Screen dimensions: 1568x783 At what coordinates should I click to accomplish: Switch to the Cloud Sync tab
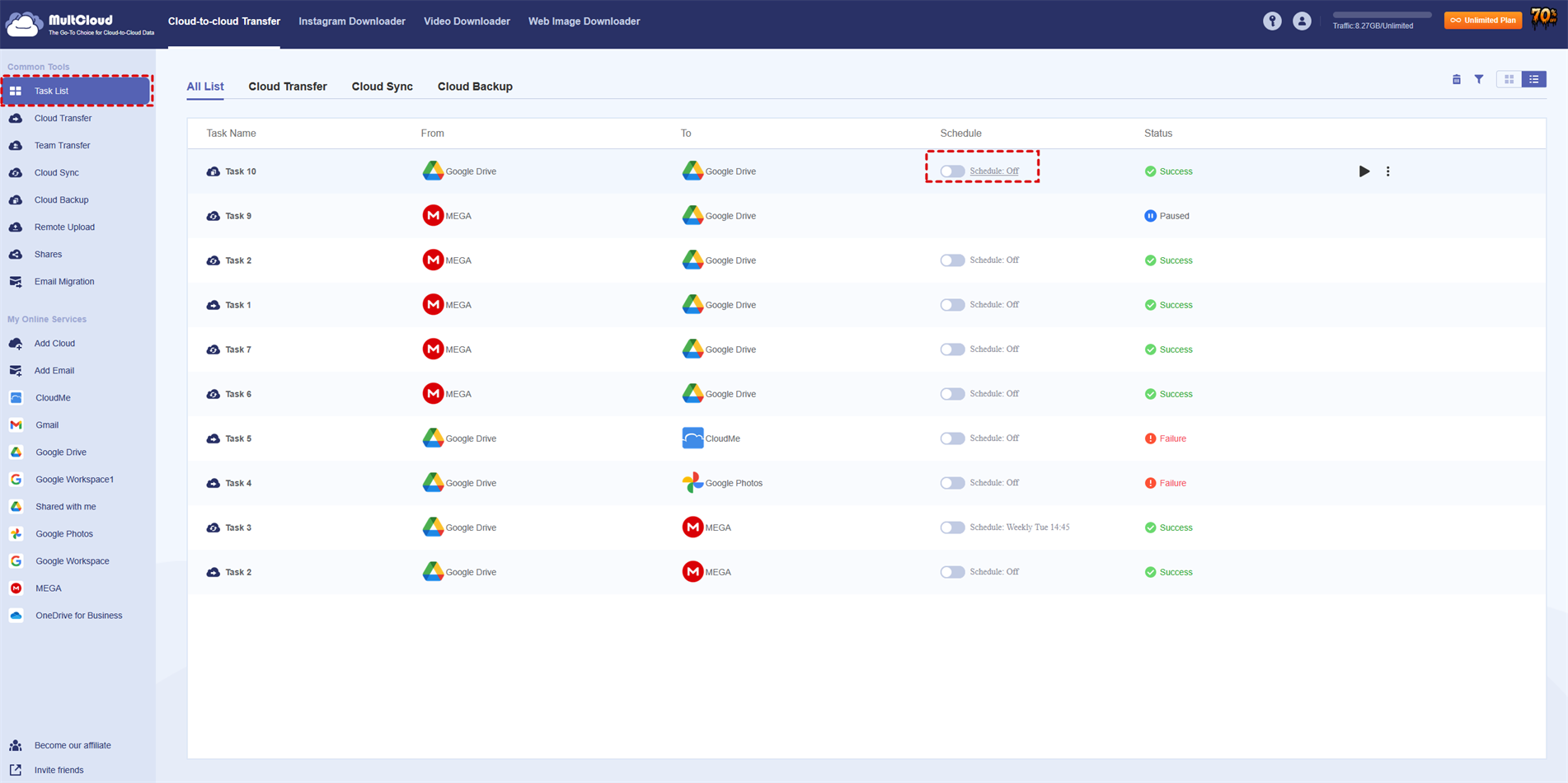coord(382,87)
